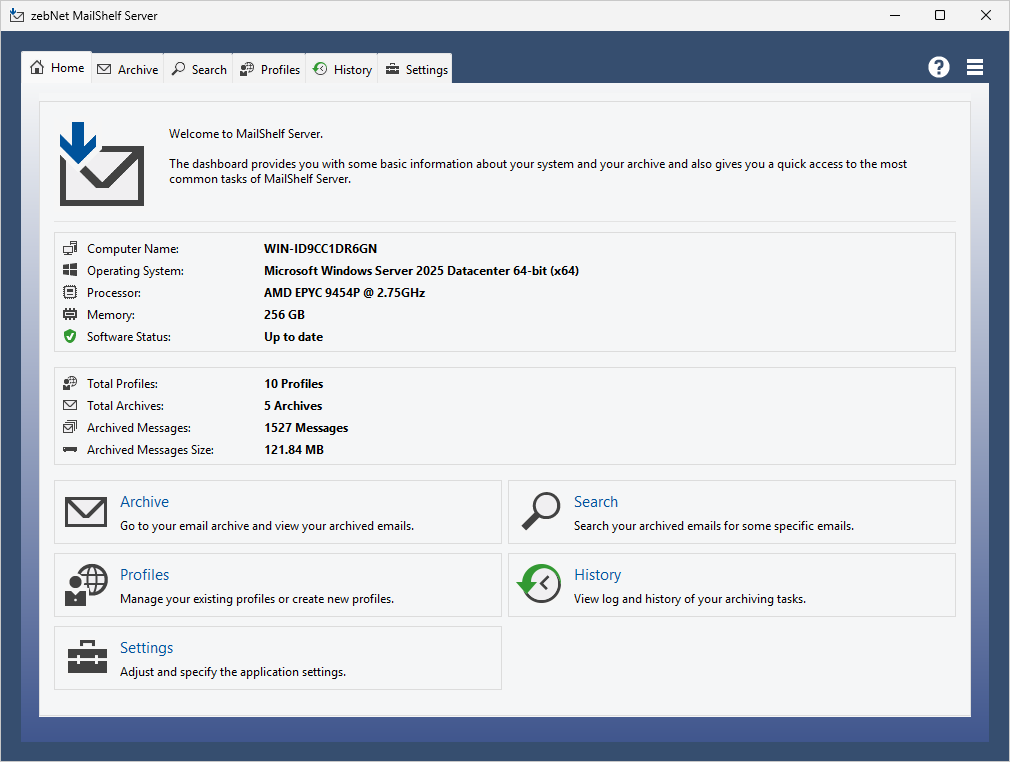Click the green clock History tile icon

(x=539, y=585)
